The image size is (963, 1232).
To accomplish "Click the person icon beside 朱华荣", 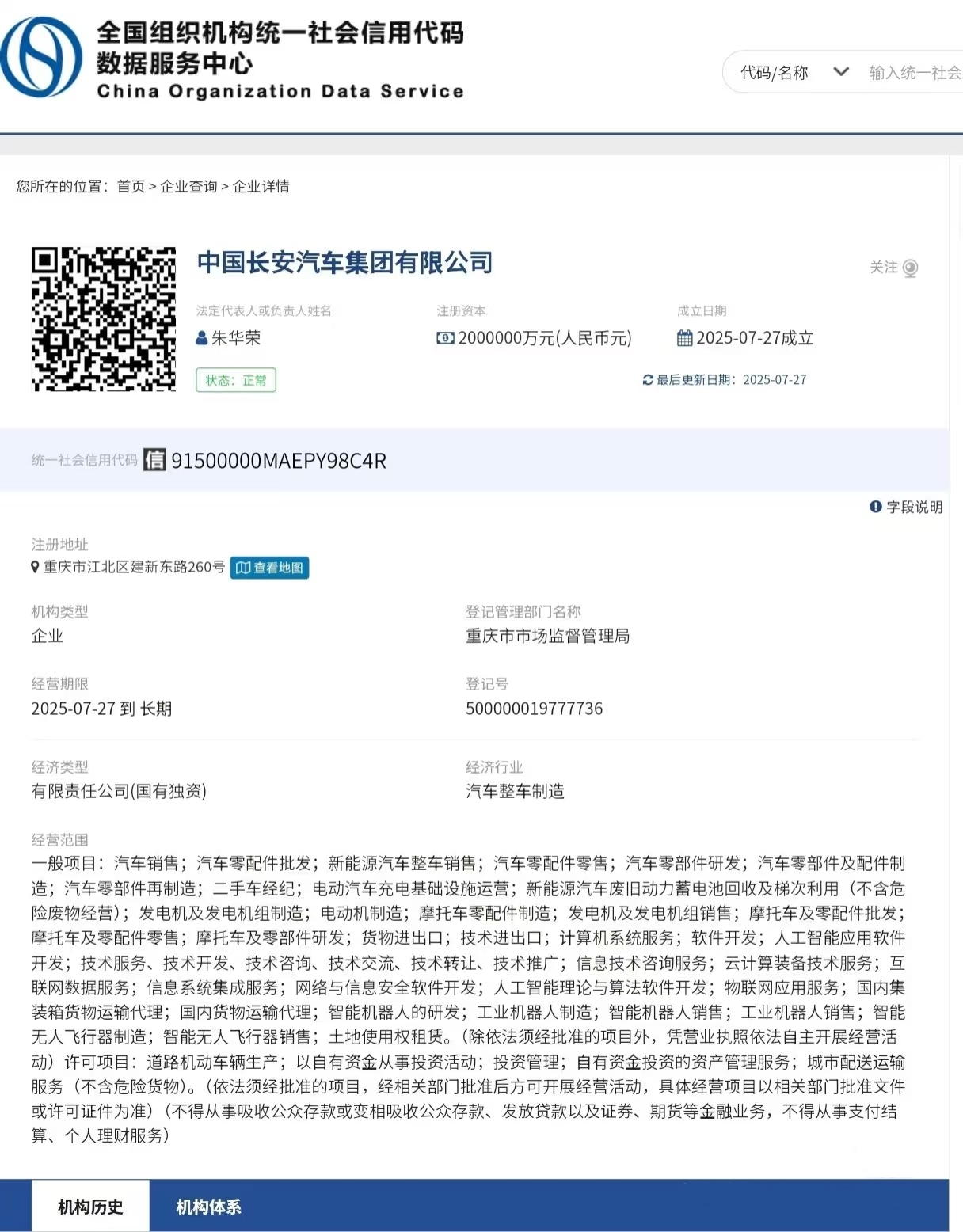I will click(x=202, y=338).
